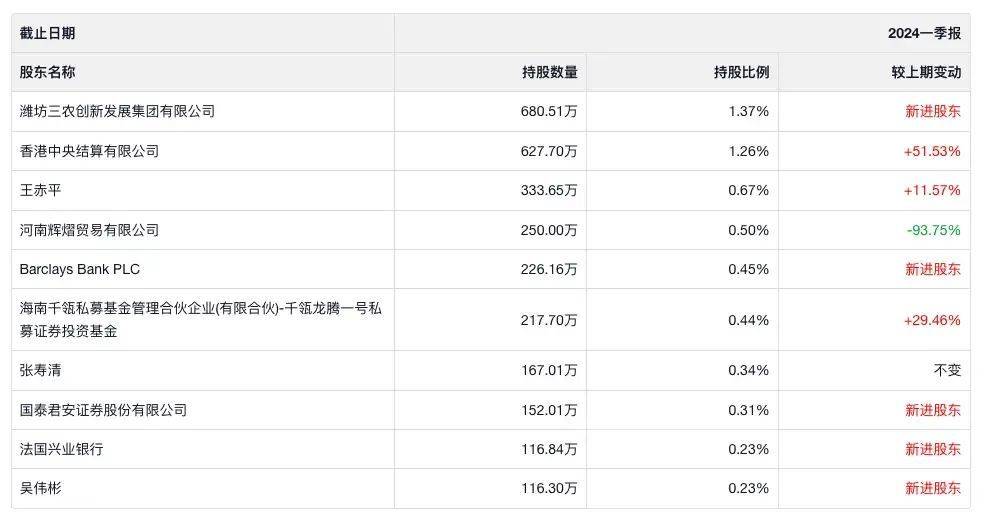Click the -93.75% change value
The width and height of the screenshot is (984, 515).
coord(934,230)
